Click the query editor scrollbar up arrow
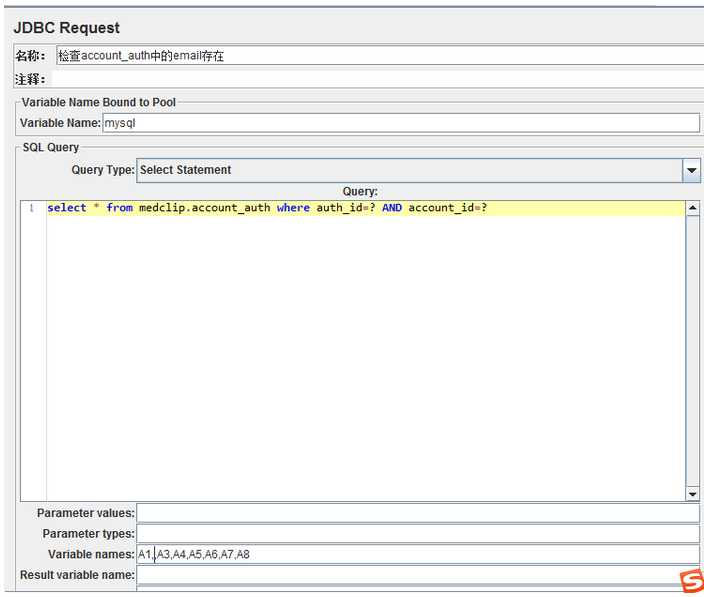Image resolution: width=704 pixels, height=597 pixels. pyautogui.click(x=692, y=207)
